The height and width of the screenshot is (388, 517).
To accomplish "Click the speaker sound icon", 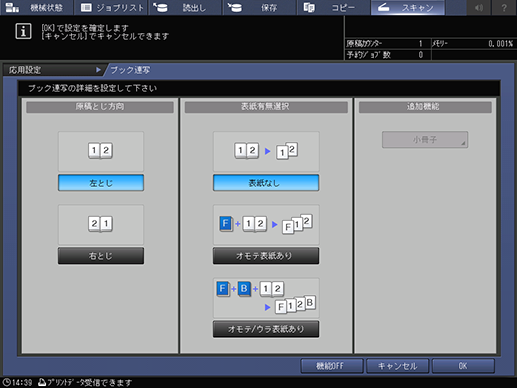I will (479, 7).
